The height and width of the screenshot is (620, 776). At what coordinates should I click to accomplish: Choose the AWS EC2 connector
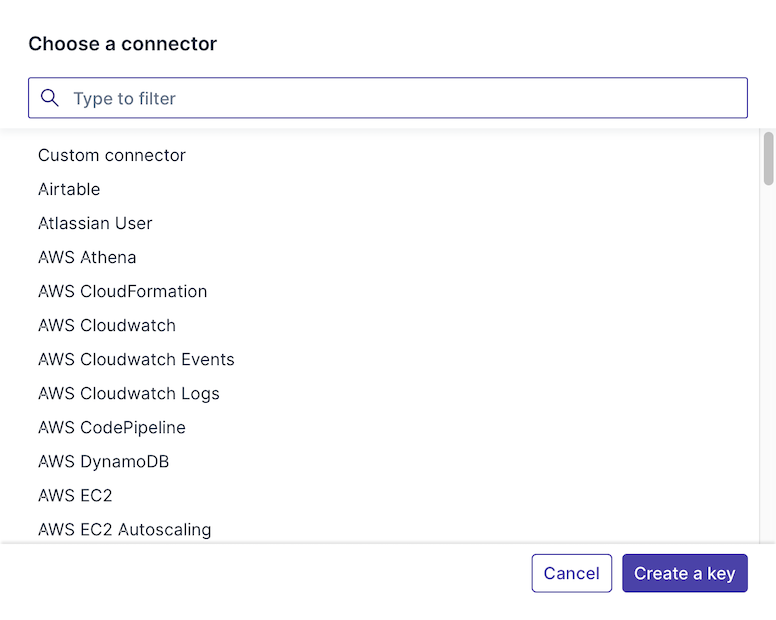pyautogui.click(x=75, y=495)
